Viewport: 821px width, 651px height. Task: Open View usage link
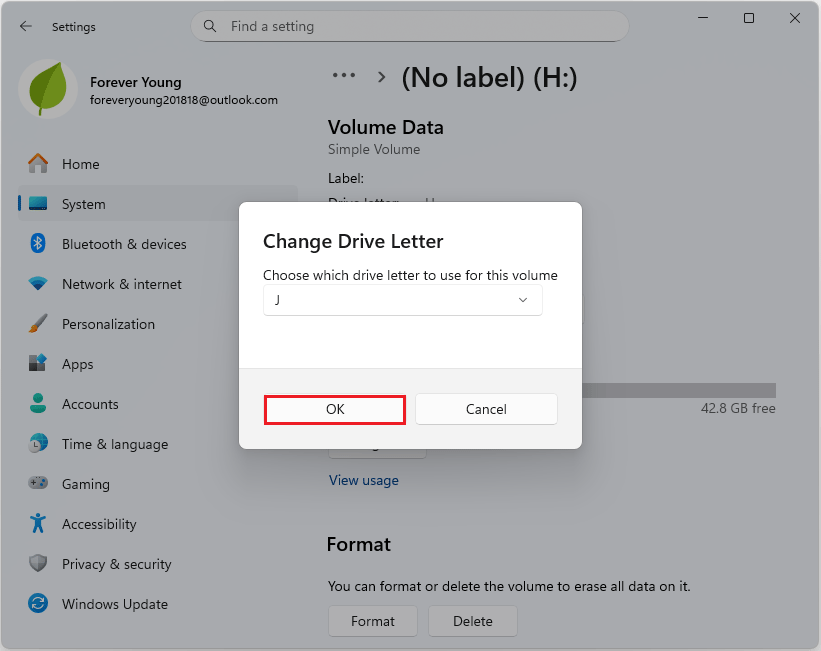(x=363, y=480)
